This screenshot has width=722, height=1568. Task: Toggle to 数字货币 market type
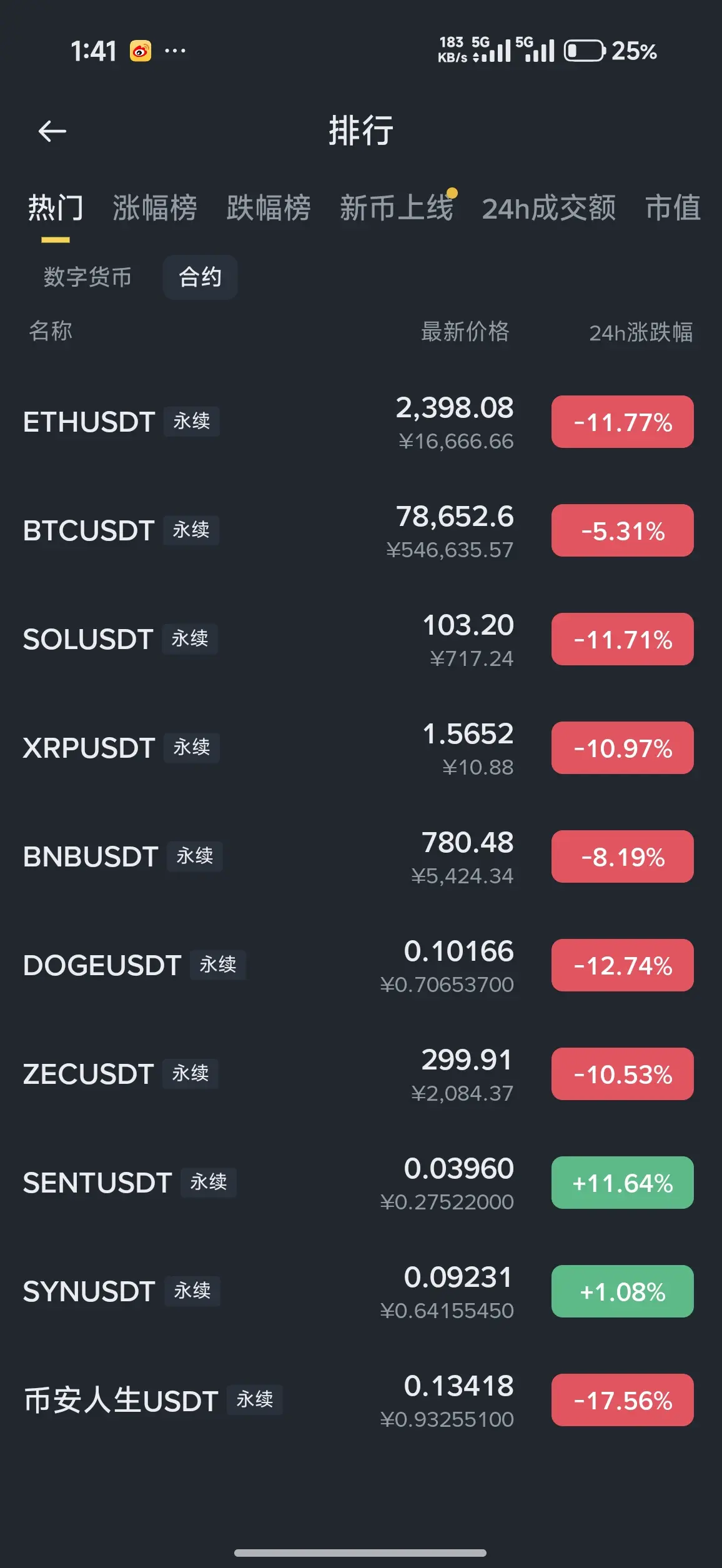(87, 277)
